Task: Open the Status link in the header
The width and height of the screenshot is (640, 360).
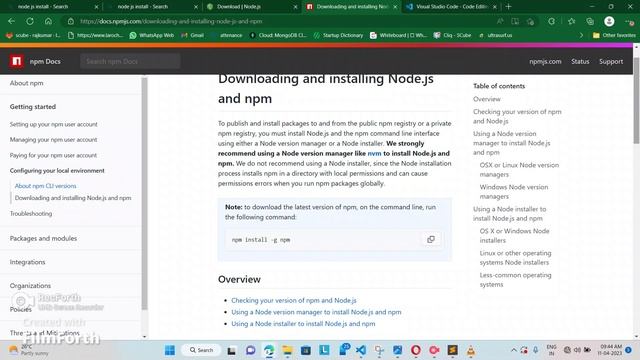Action: click(580, 61)
